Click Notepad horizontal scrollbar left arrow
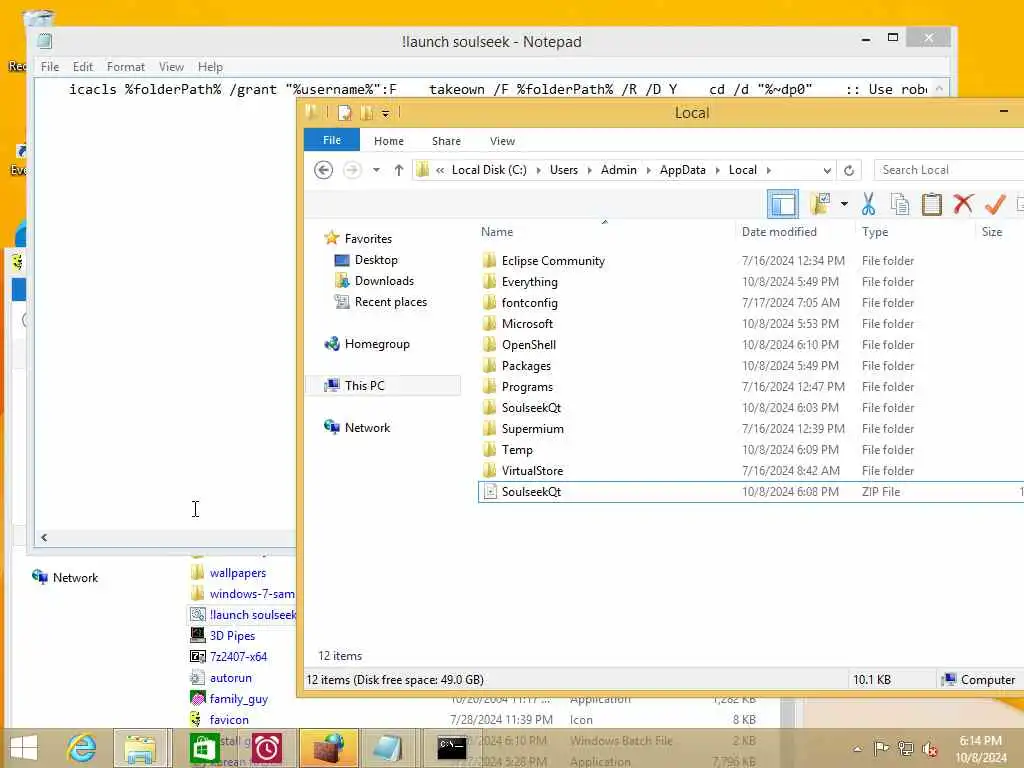1024x768 pixels. 44,537
